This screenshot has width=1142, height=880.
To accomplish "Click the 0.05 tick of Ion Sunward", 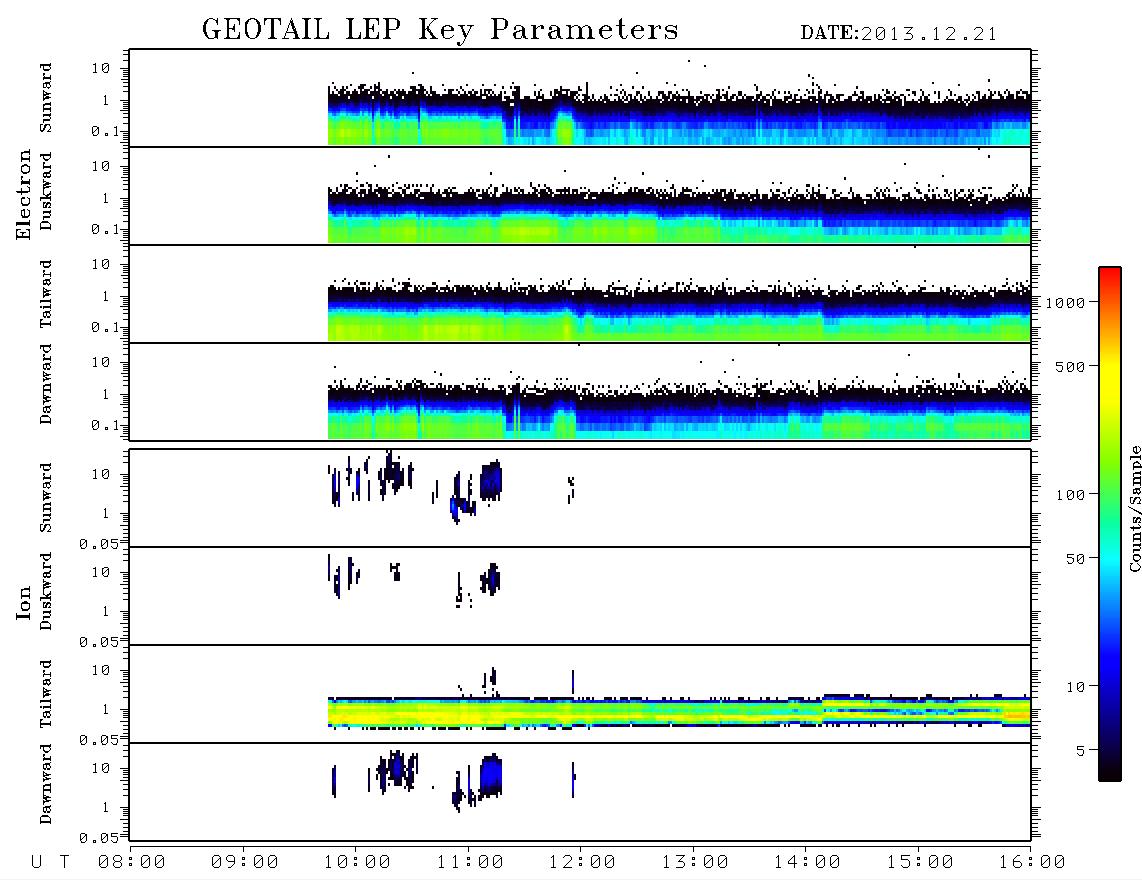I will pyautogui.click(x=99, y=544).
